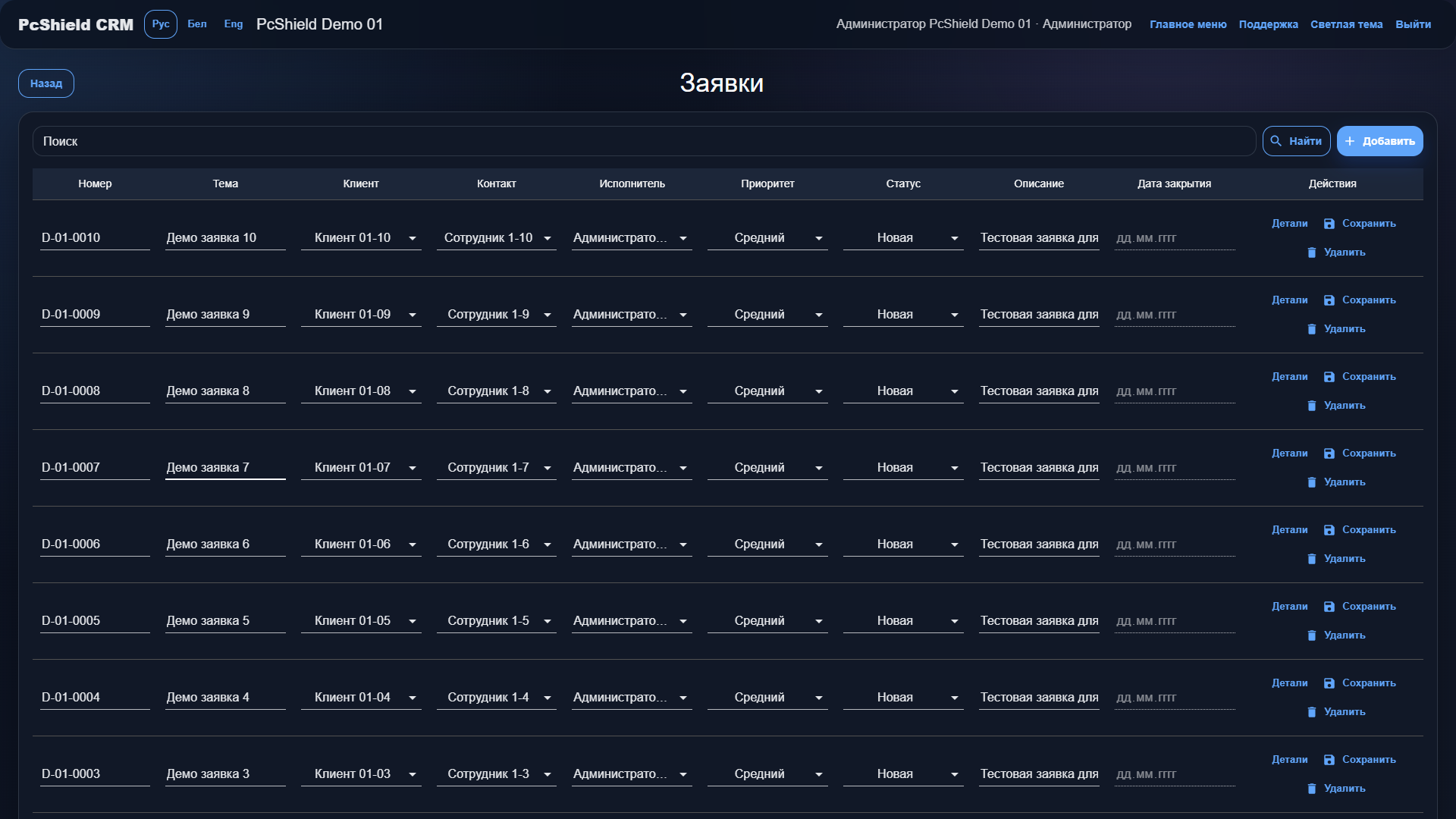Toggle Светлая тема light theme
Screen dimensions: 1456x819
point(1346,24)
